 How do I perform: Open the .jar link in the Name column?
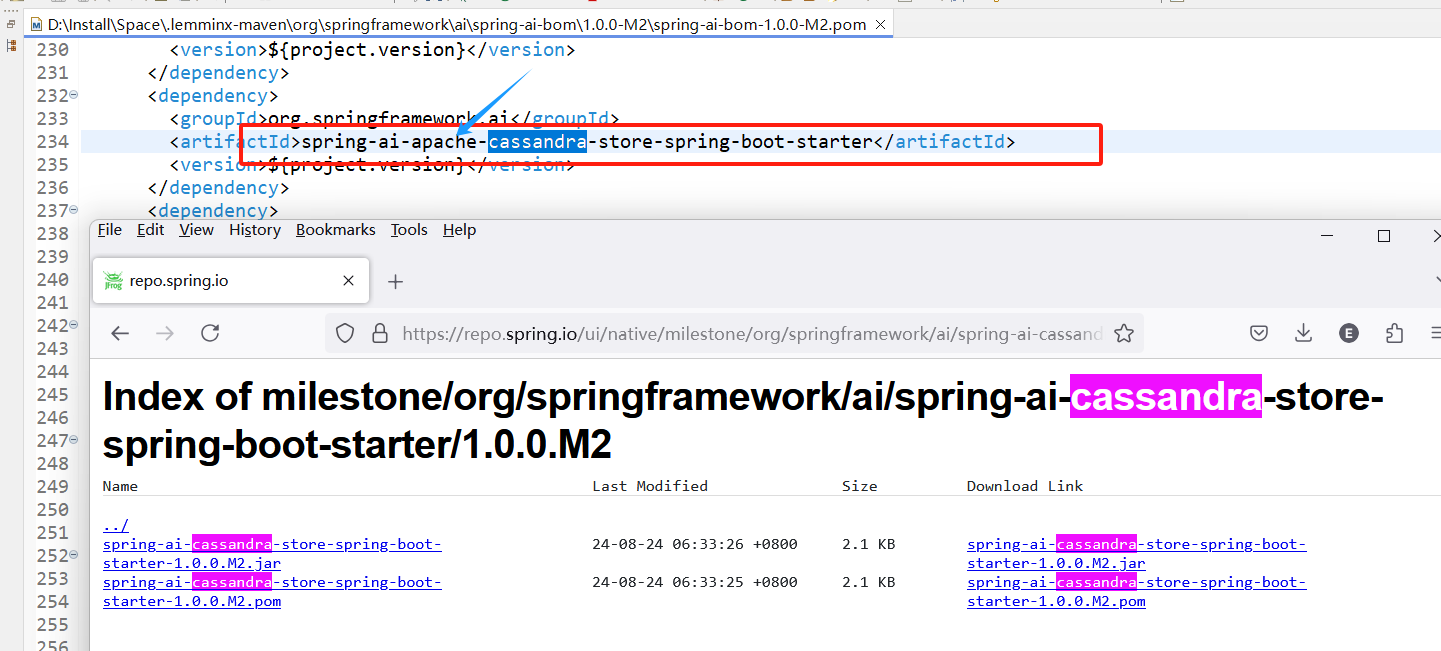coord(272,554)
